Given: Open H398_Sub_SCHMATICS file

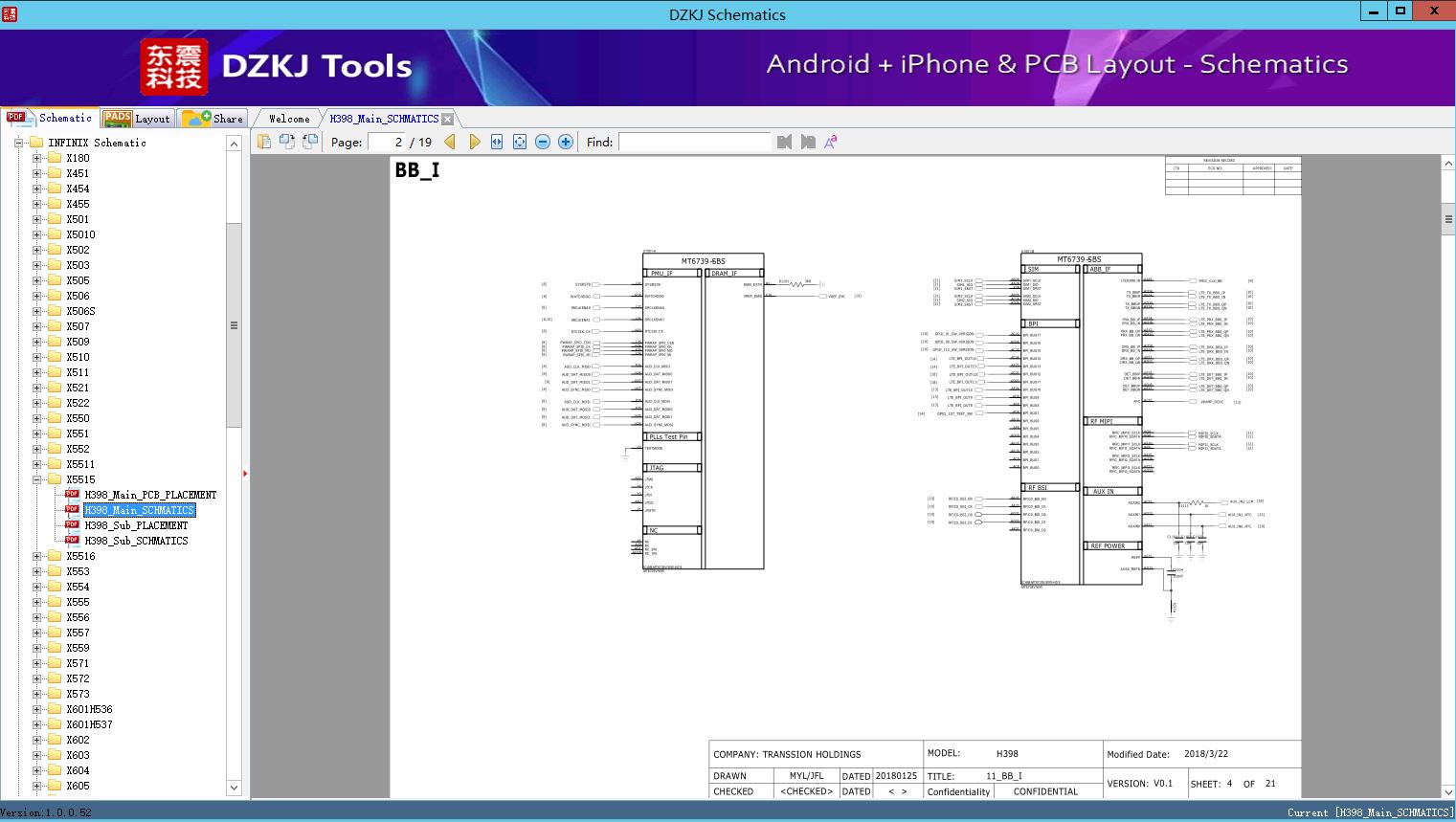Looking at the screenshot, I should (x=136, y=541).
